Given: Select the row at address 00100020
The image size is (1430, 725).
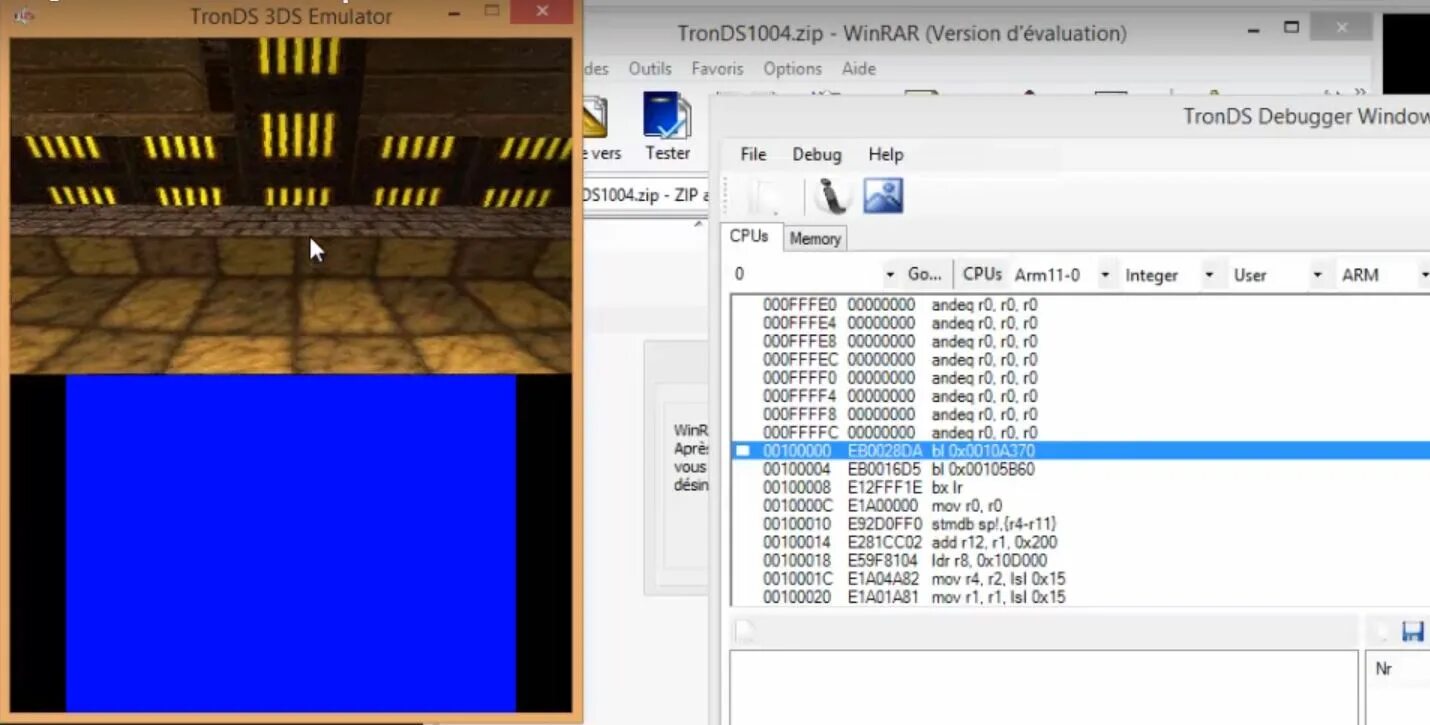Looking at the screenshot, I should click(x=1081, y=597).
